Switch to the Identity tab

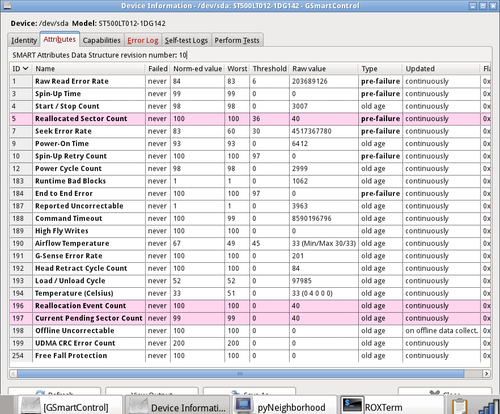click(x=24, y=40)
